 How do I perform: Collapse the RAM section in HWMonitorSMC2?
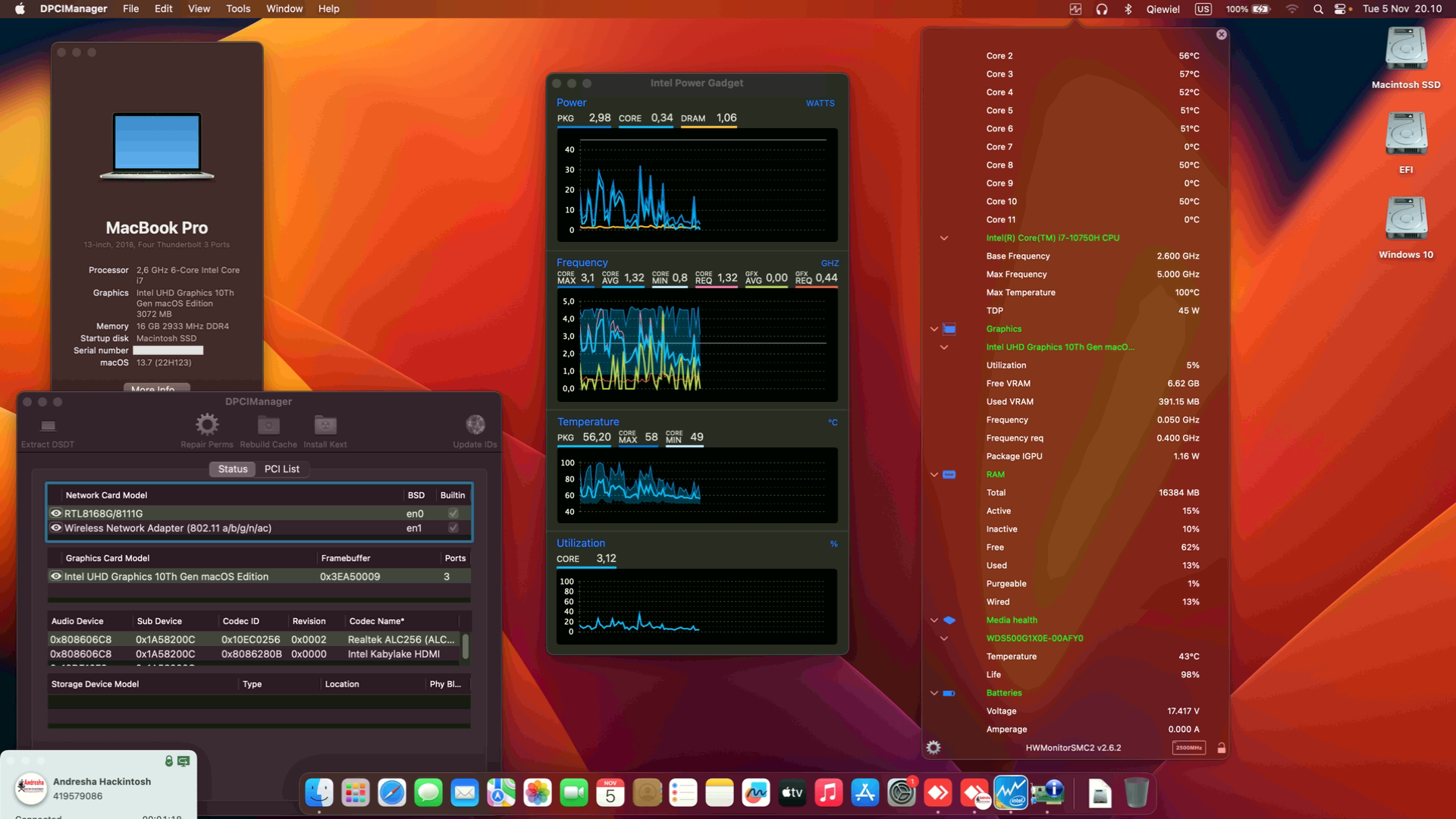coord(934,474)
